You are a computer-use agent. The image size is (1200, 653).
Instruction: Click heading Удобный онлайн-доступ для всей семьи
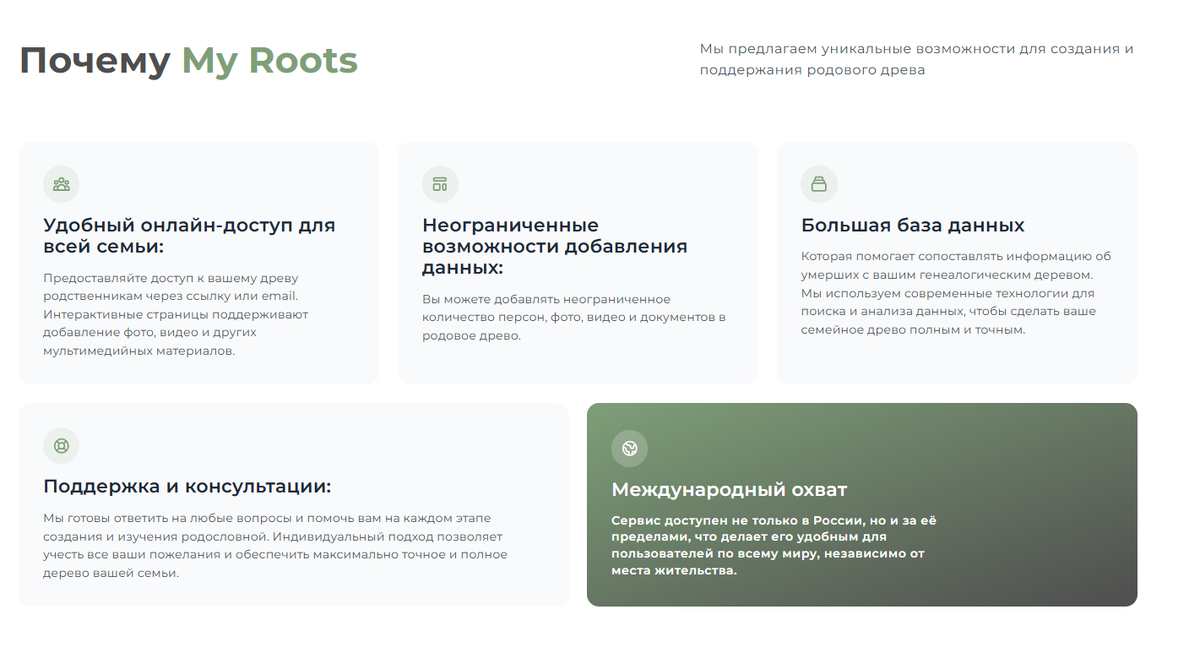click(190, 236)
